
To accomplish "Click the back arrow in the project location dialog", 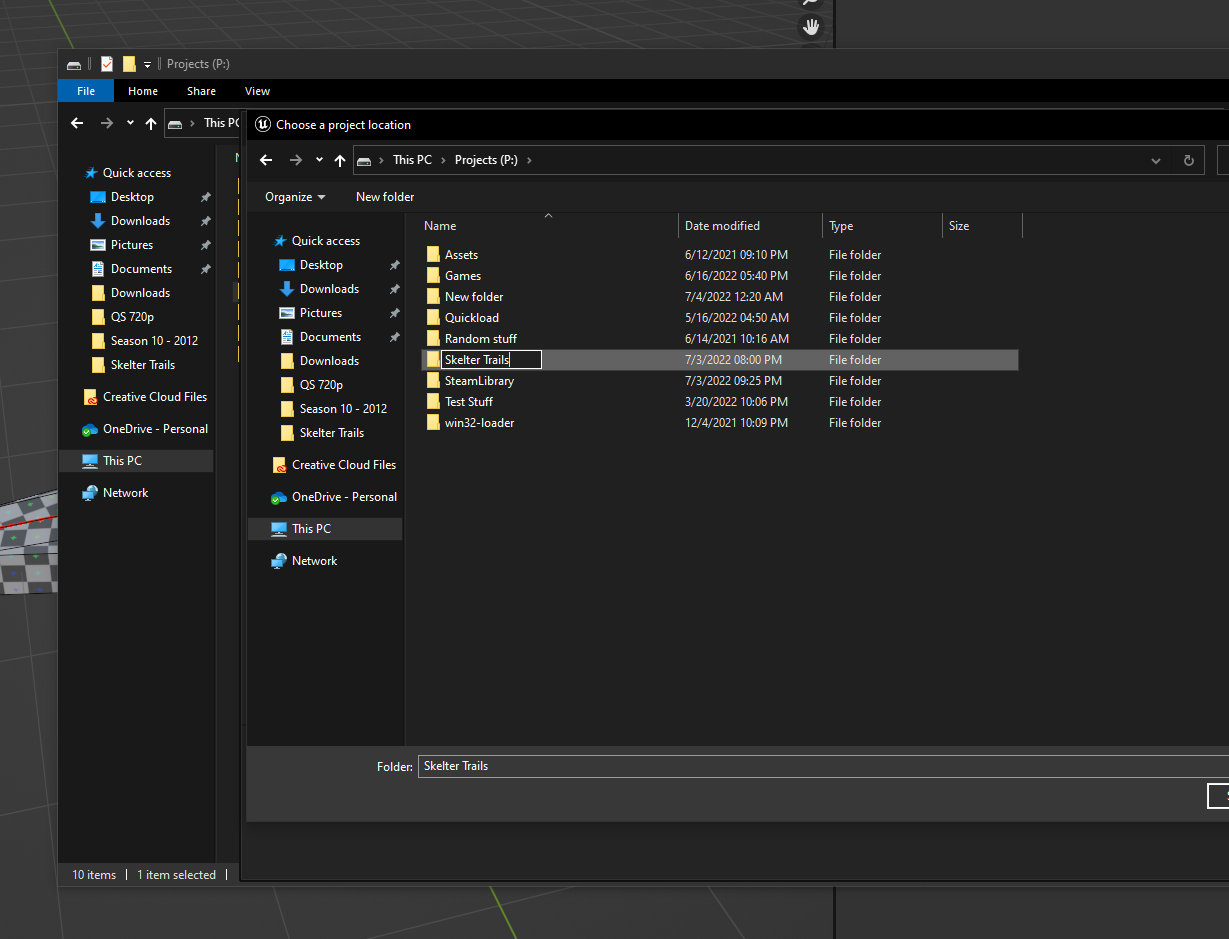I will coord(266,160).
